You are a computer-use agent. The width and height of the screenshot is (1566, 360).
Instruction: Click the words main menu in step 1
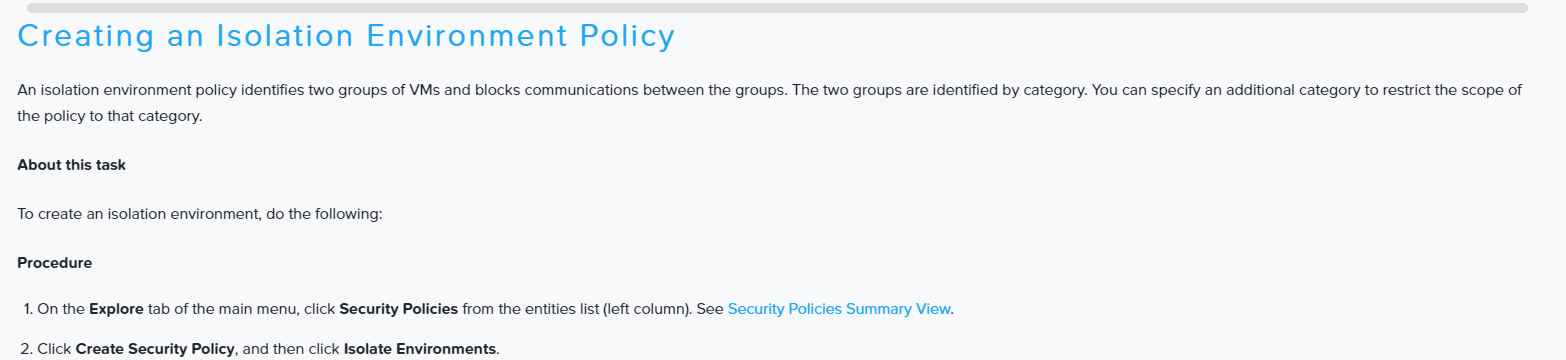click(262, 309)
